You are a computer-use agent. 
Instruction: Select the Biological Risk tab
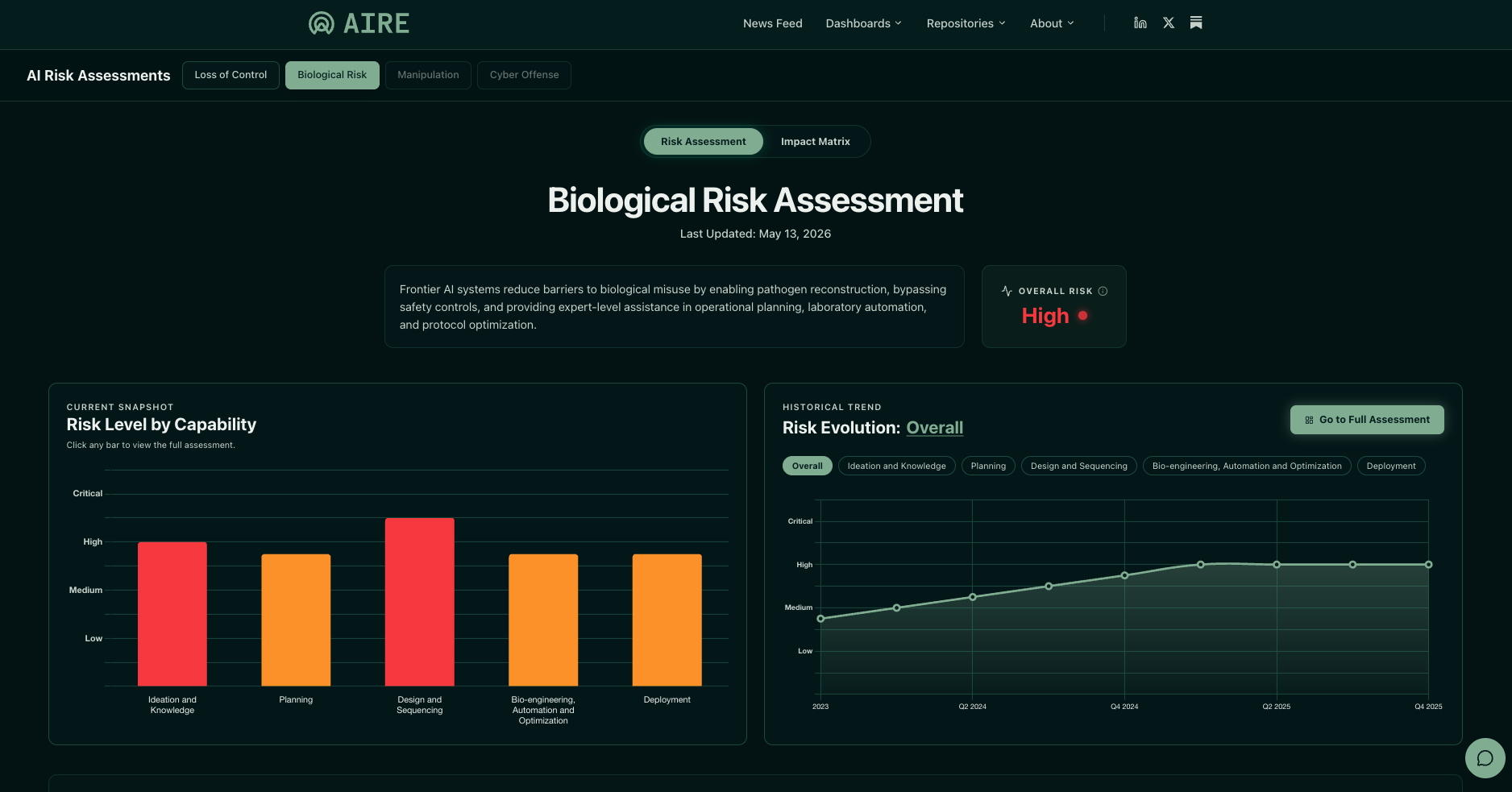pos(332,75)
